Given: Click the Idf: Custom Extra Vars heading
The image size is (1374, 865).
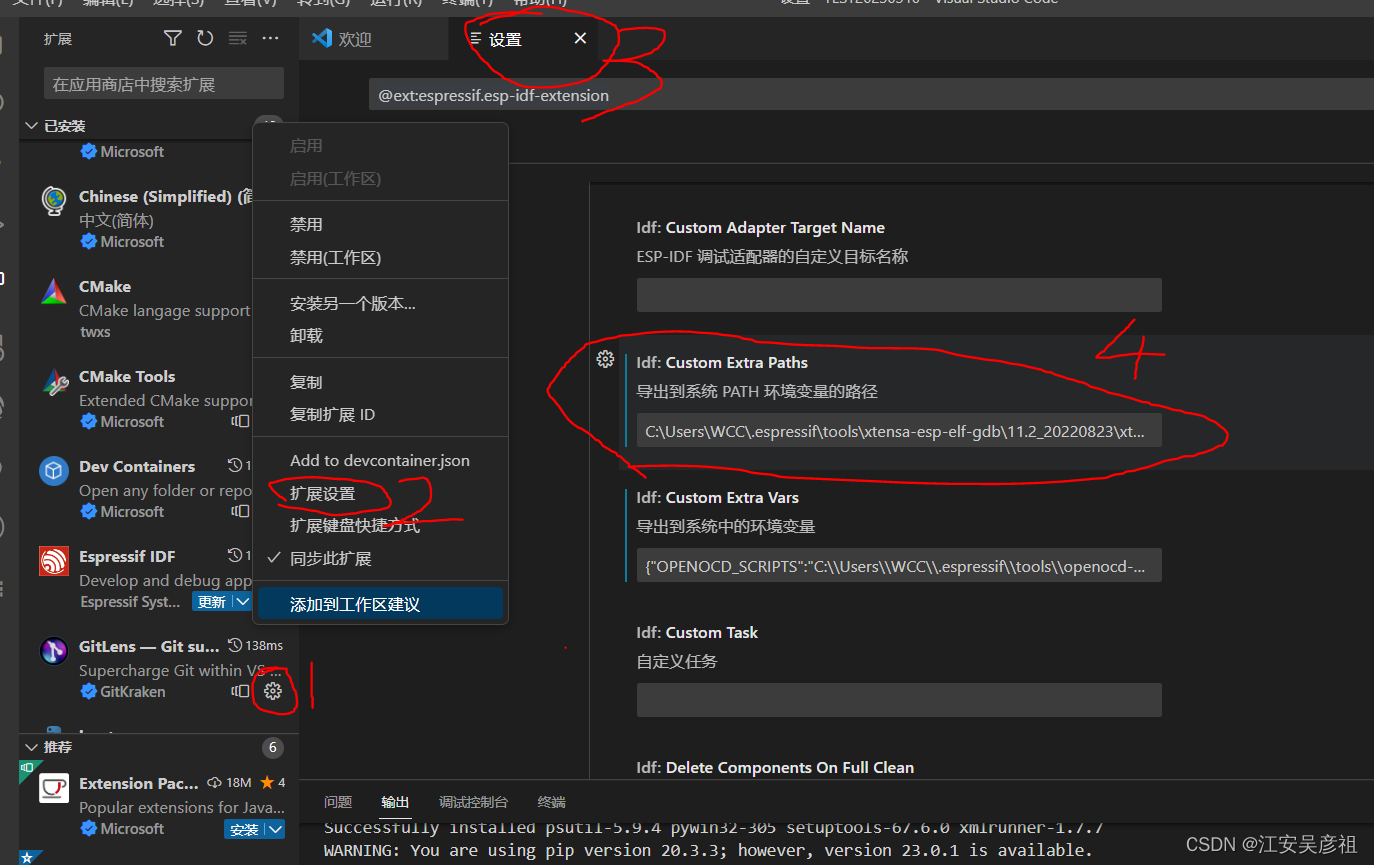Looking at the screenshot, I should click(718, 497).
